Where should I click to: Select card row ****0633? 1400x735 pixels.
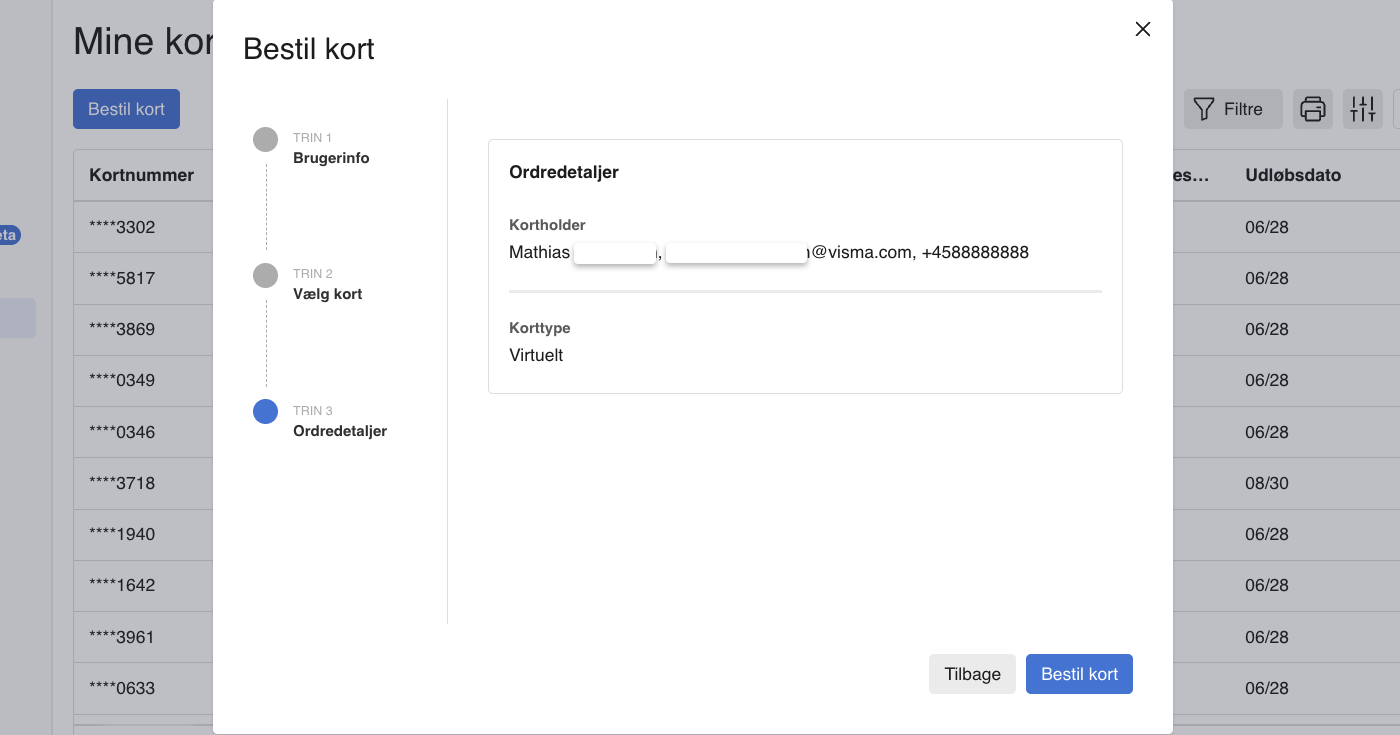point(122,688)
